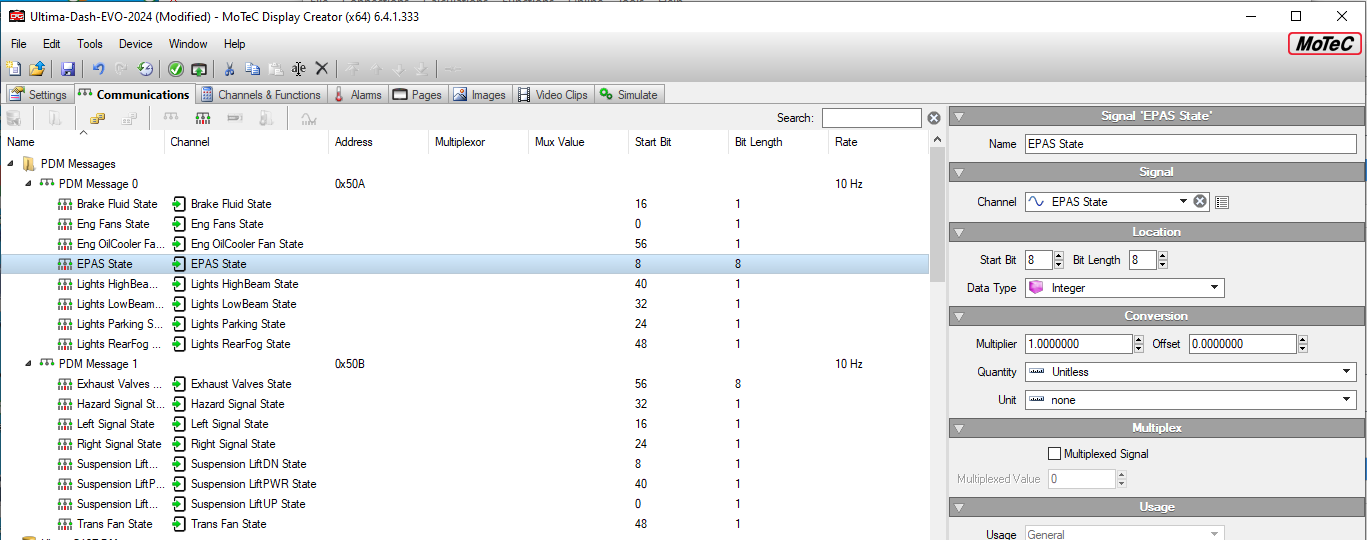Click the green arrow icon of Eng Fans State
1367x540 pixels.
click(x=179, y=224)
